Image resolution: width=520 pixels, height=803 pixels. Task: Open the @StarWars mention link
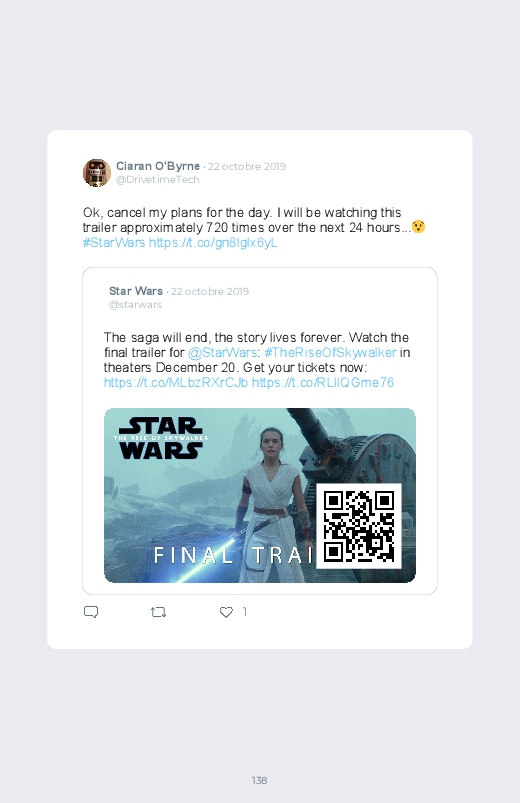click(x=222, y=352)
